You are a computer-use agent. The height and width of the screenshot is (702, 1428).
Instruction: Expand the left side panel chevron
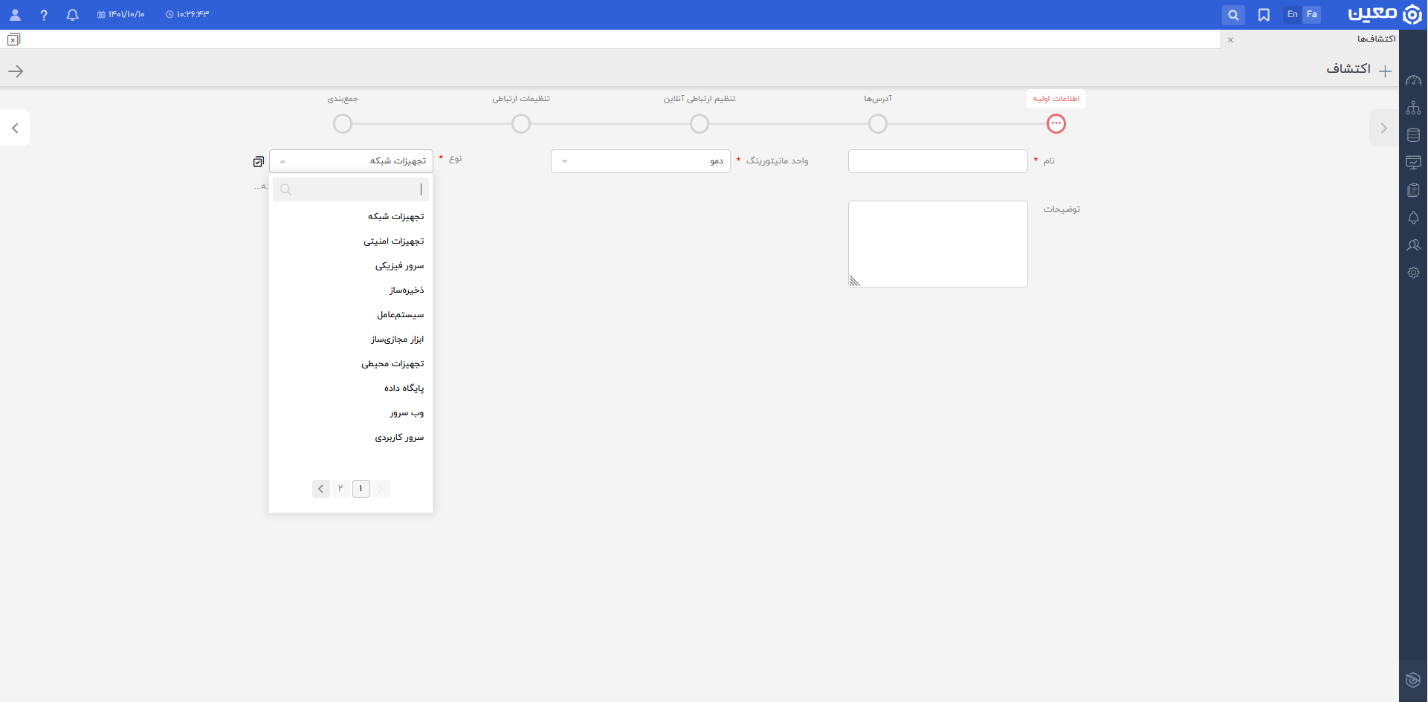pos(15,128)
